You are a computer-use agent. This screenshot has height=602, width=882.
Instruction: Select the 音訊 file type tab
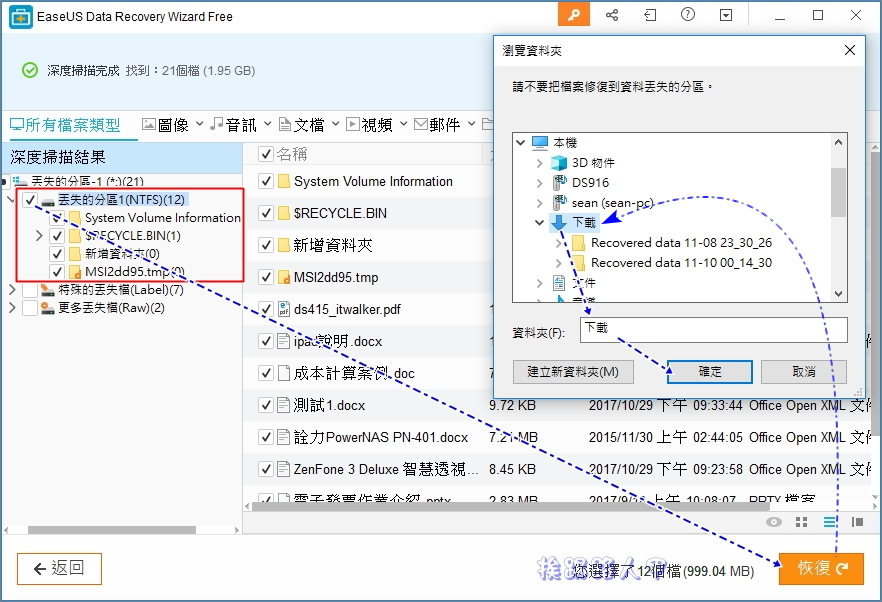[233, 124]
